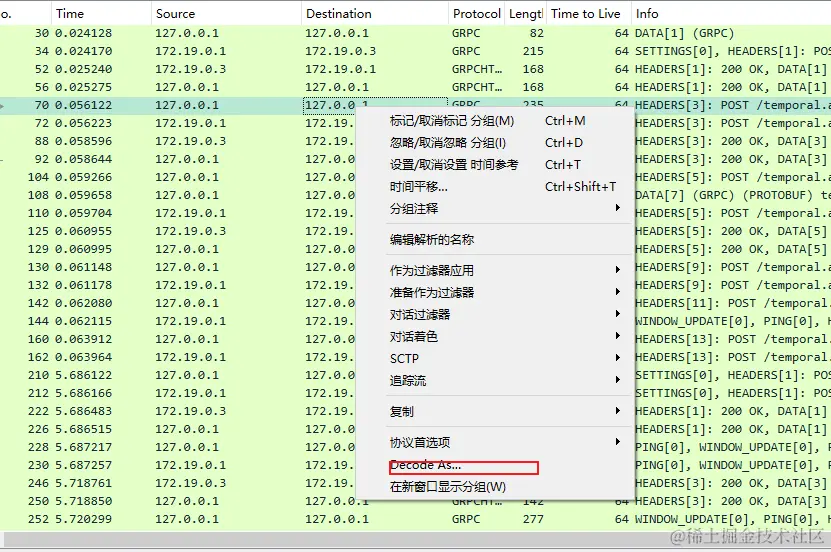Select packet 226 time 5.686515
This screenshot has width=831, height=552.
pos(84,430)
